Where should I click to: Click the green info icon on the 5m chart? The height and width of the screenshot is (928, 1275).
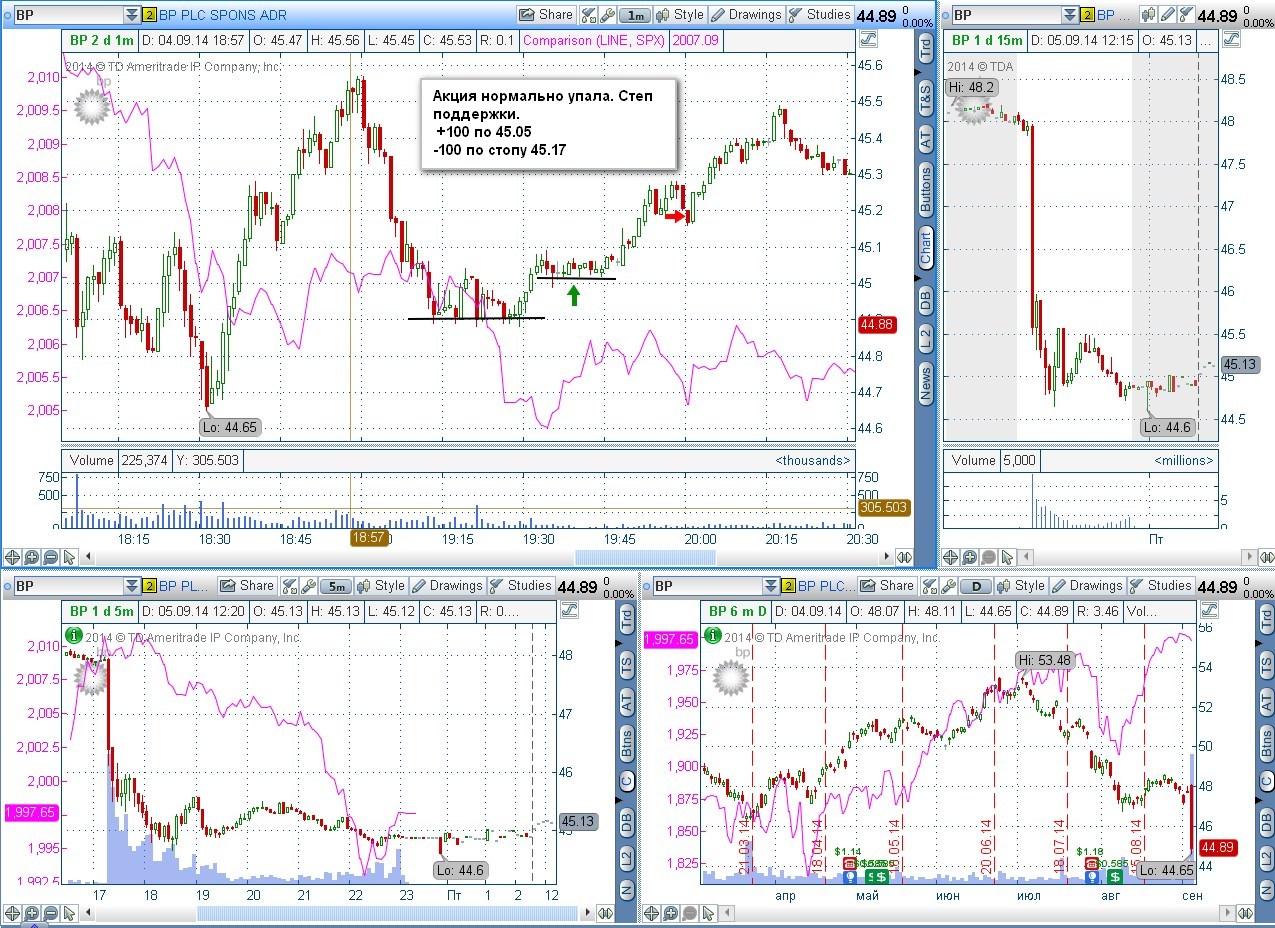(73, 635)
